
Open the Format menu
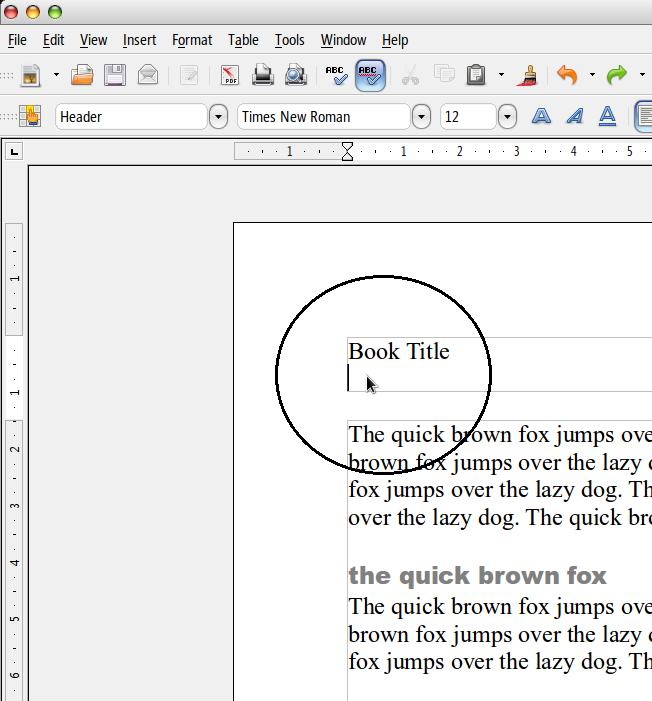click(x=192, y=40)
